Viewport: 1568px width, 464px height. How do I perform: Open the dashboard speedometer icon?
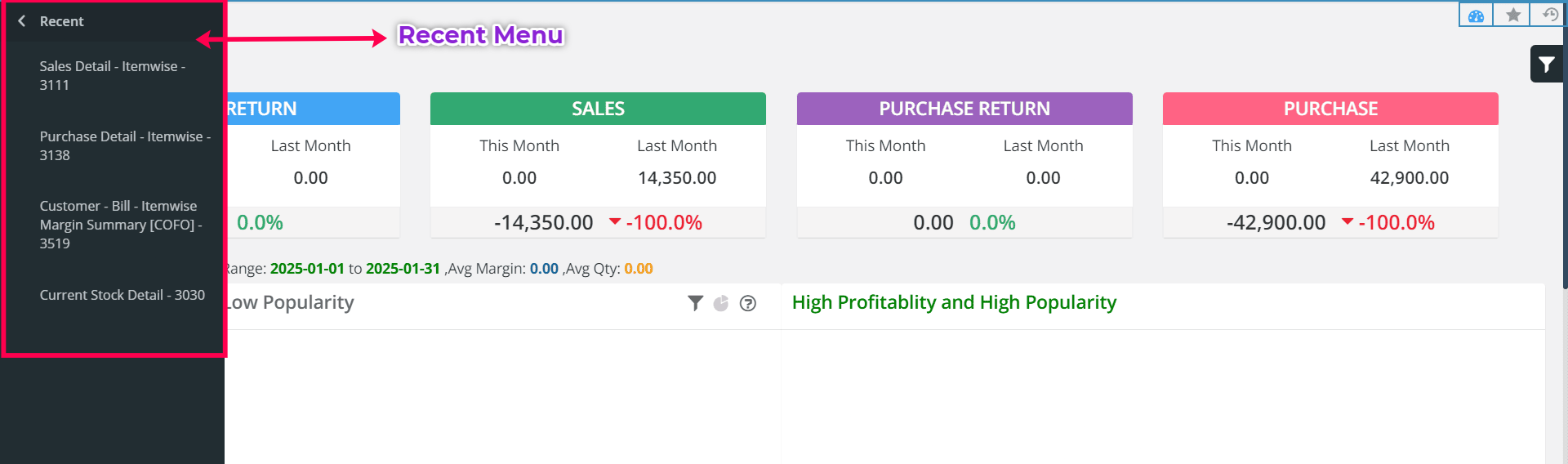1476,16
